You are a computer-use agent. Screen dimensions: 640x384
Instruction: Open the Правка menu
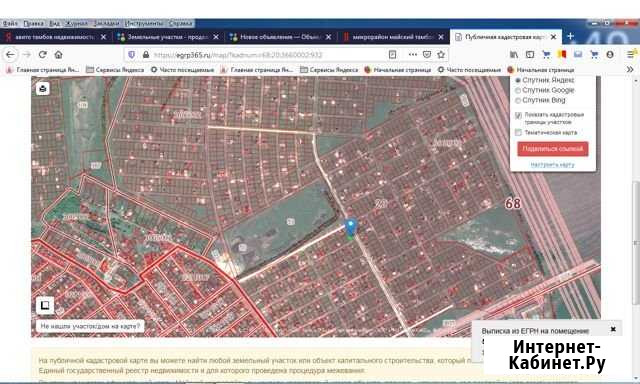pyautogui.click(x=33, y=23)
